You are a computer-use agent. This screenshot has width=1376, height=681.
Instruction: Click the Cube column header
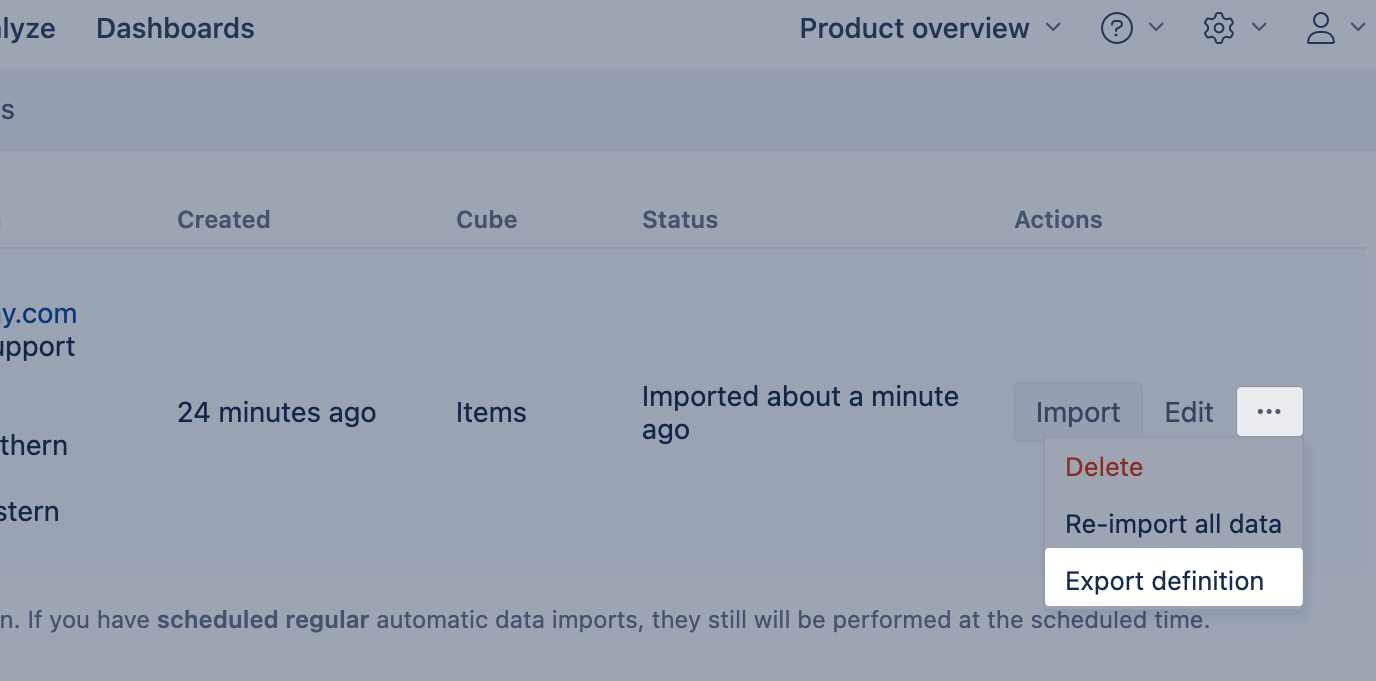tap(486, 220)
